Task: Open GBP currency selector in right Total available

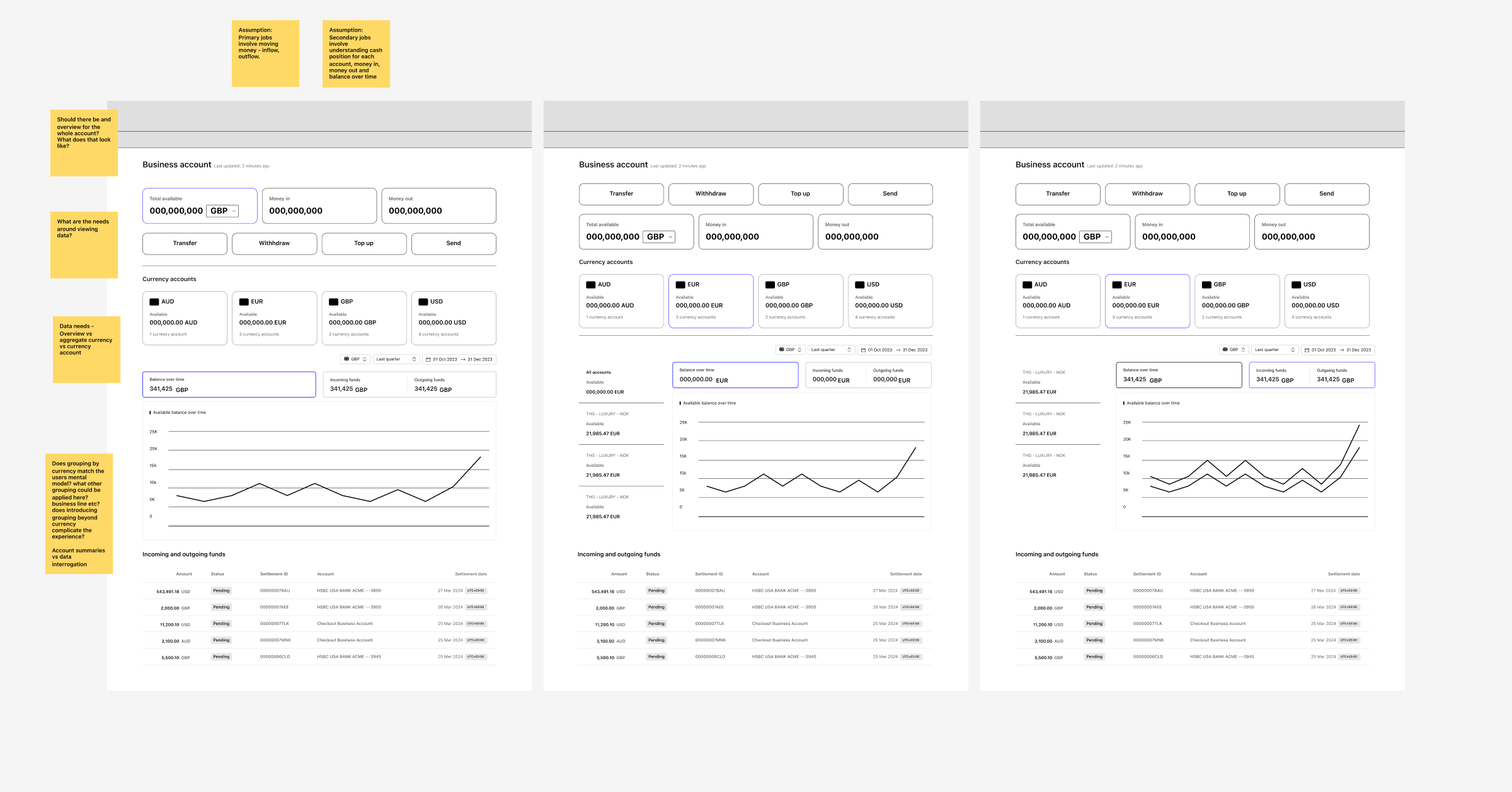Action: click(1096, 237)
